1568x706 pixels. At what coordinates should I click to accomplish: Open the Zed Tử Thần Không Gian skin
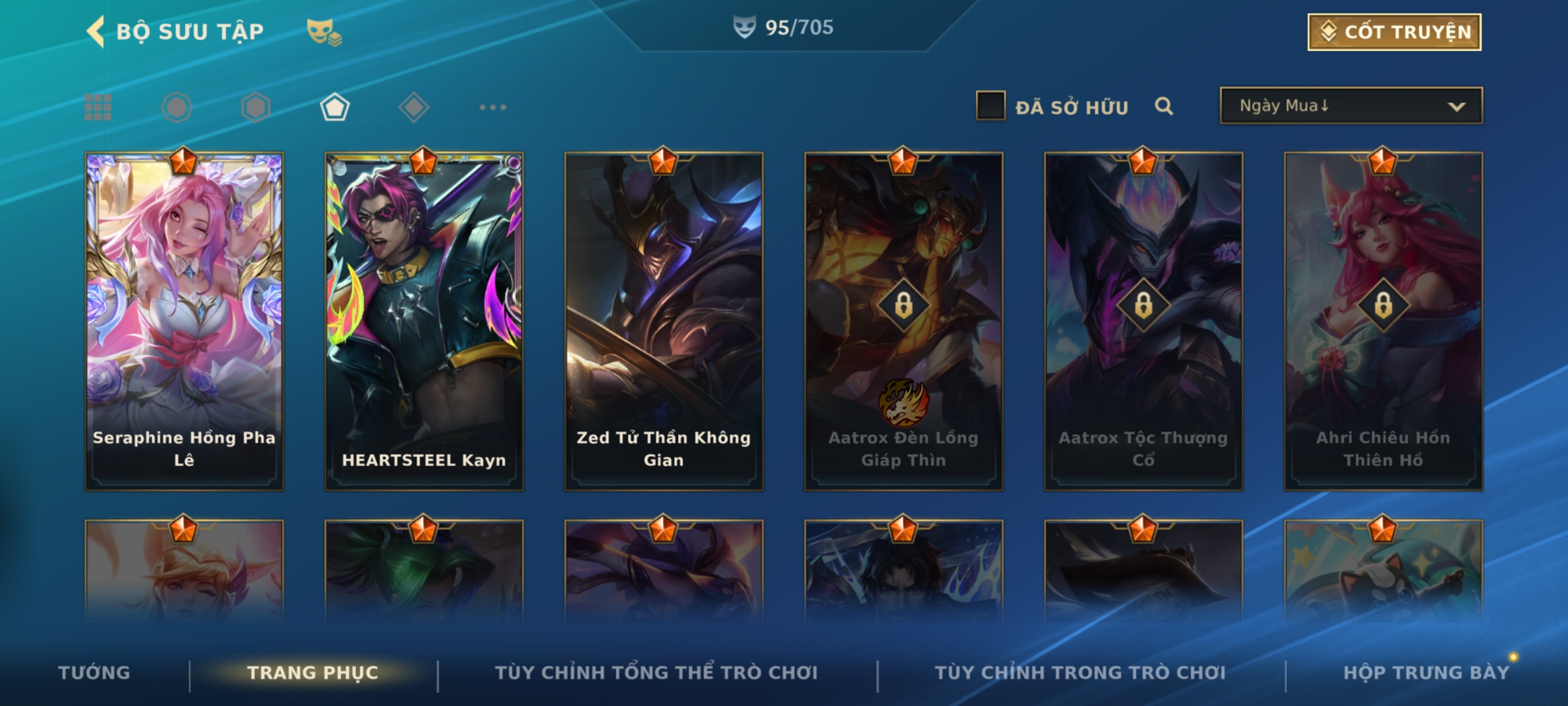[x=664, y=321]
